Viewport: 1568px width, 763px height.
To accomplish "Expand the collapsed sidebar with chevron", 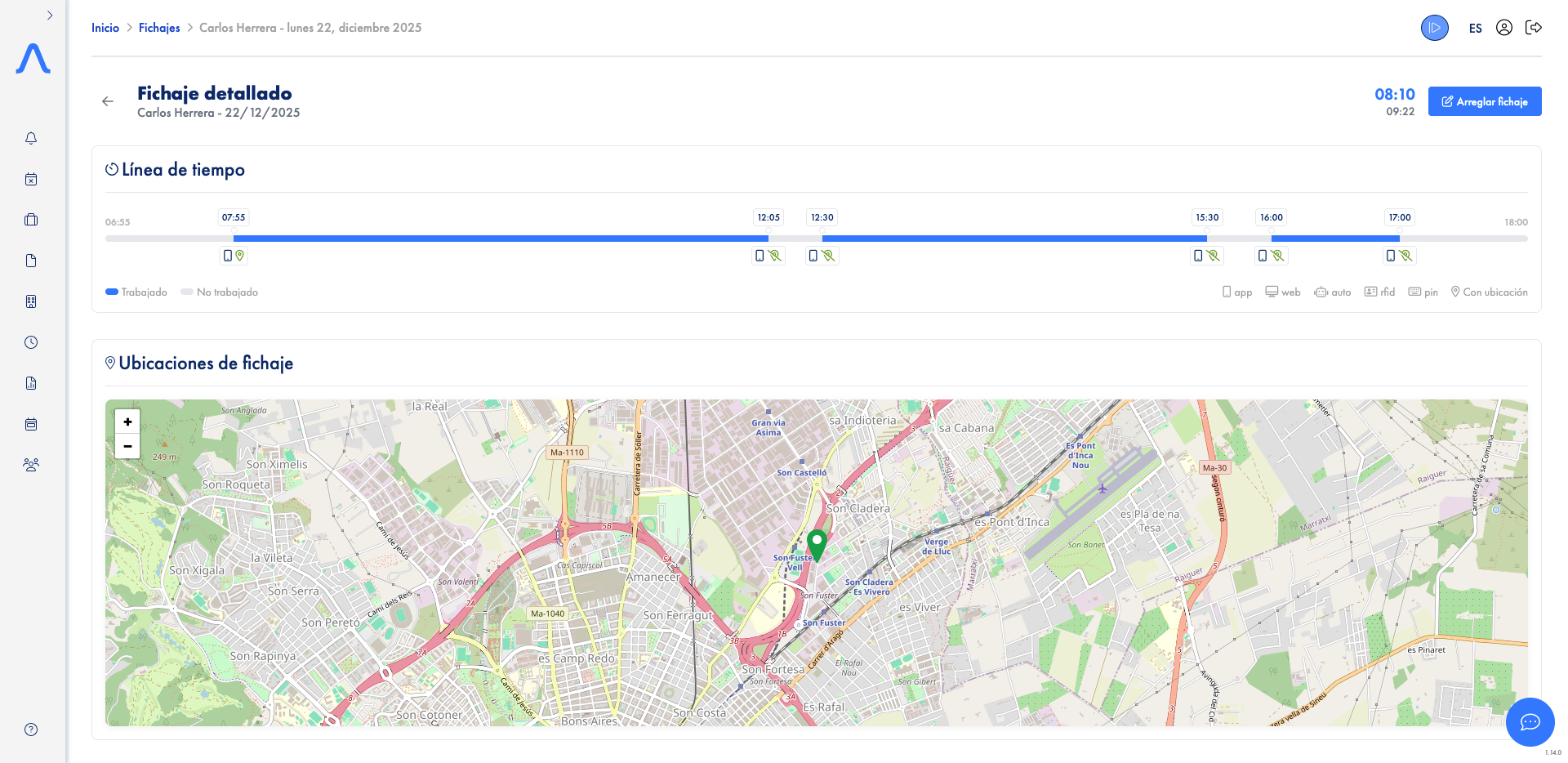I will [x=50, y=16].
